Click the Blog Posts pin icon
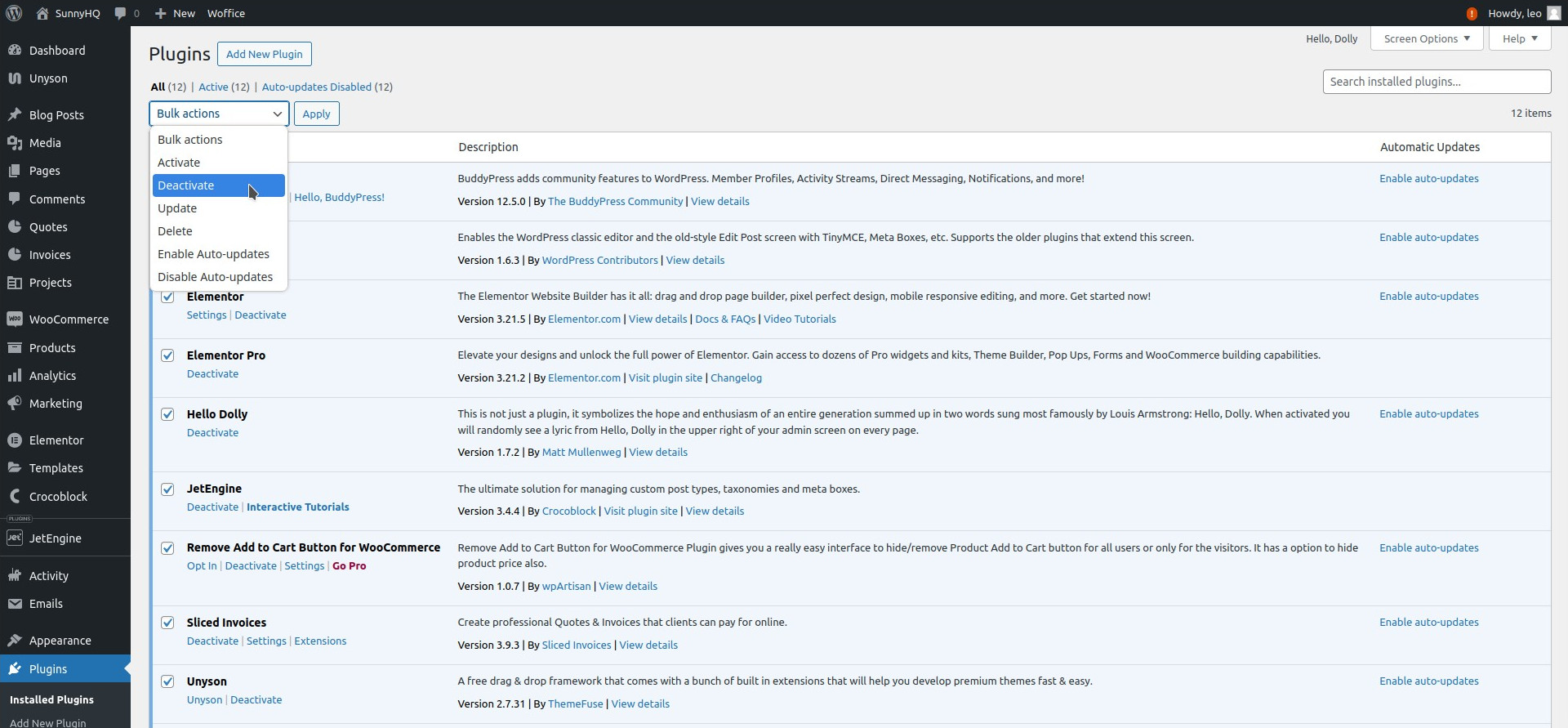 [x=15, y=114]
